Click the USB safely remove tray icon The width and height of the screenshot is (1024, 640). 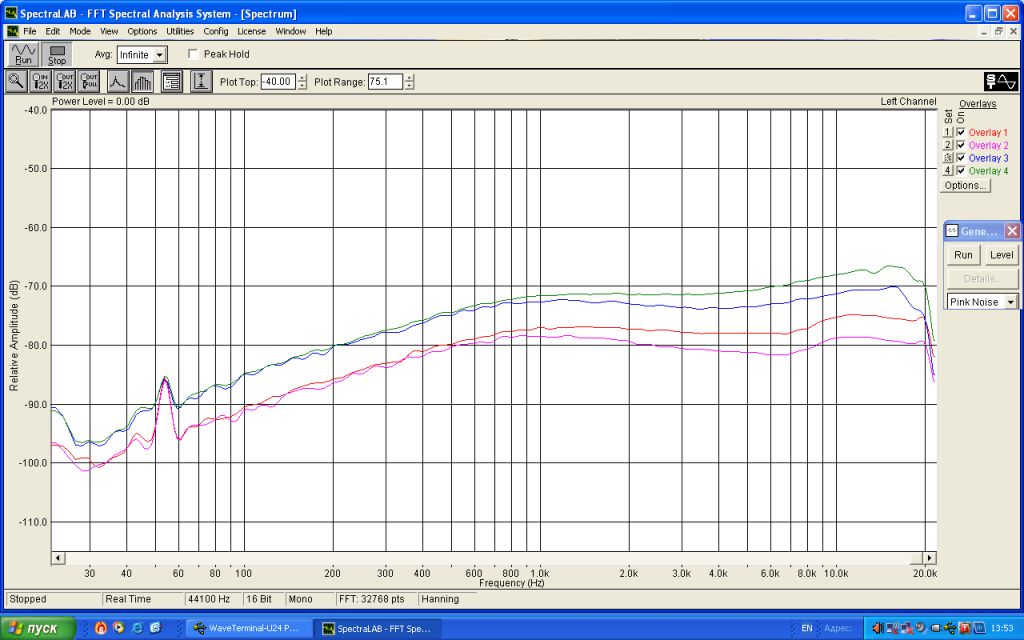(950, 628)
